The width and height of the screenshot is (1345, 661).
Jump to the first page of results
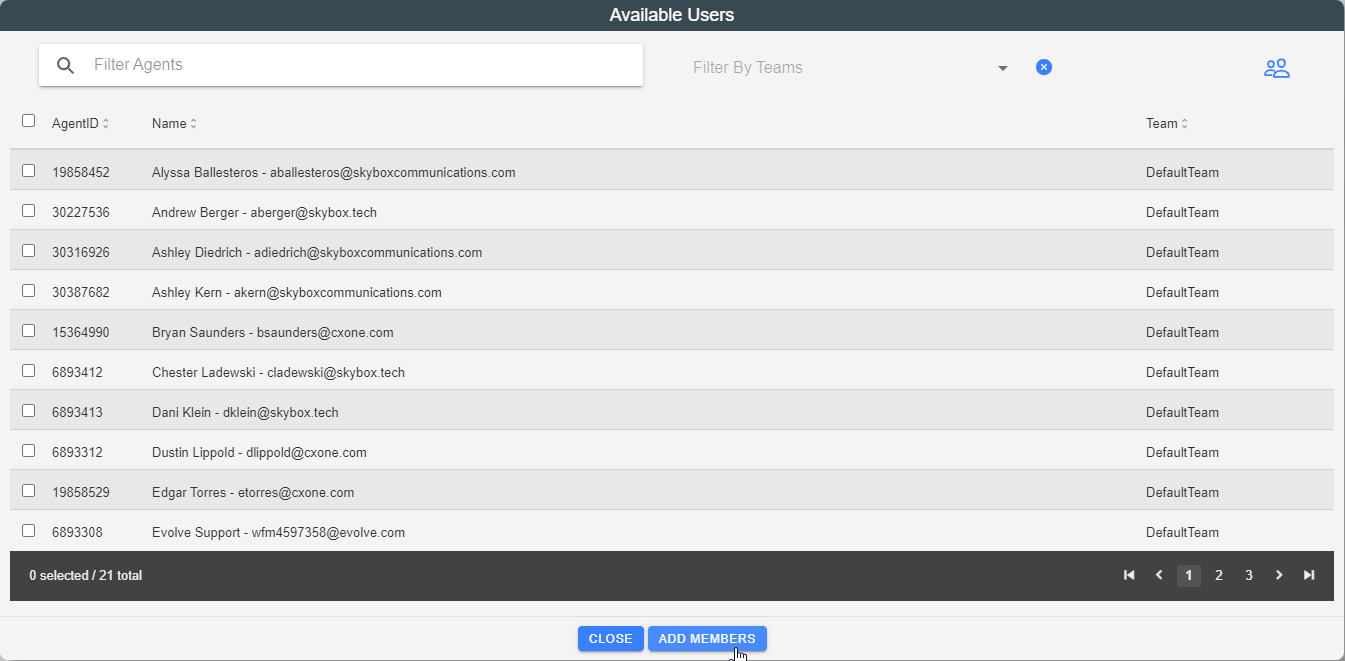(x=1129, y=575)
